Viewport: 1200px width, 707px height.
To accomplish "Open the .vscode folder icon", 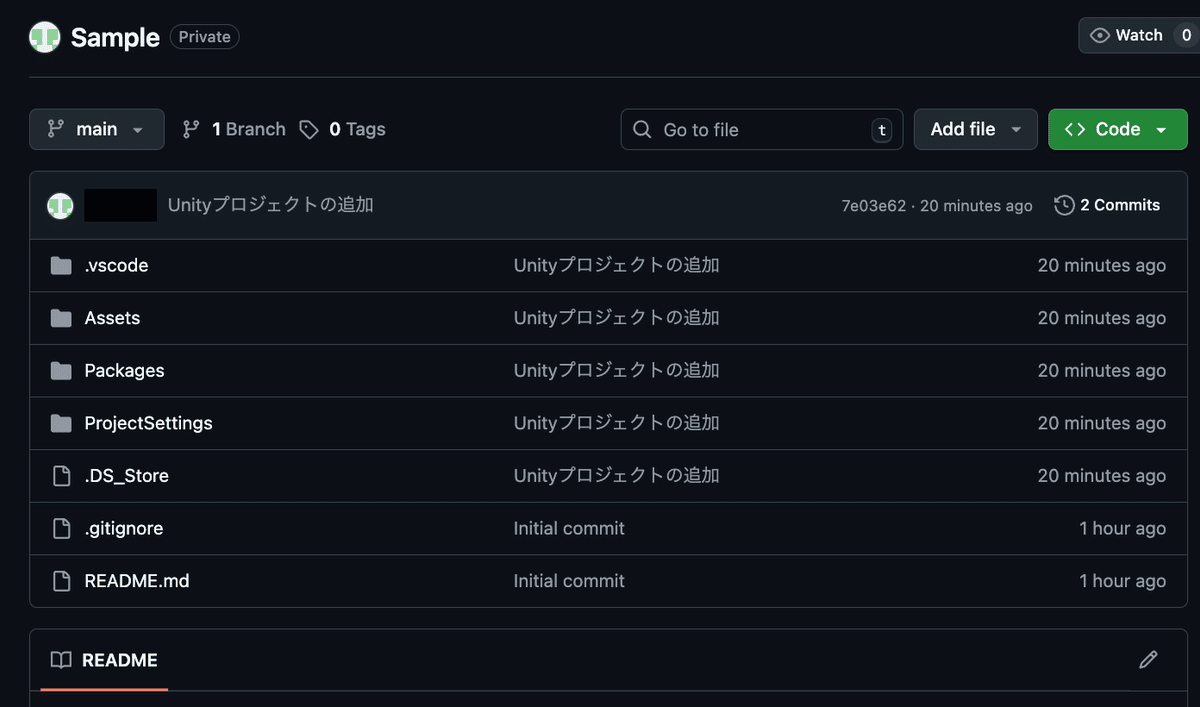I will point(61,265).
